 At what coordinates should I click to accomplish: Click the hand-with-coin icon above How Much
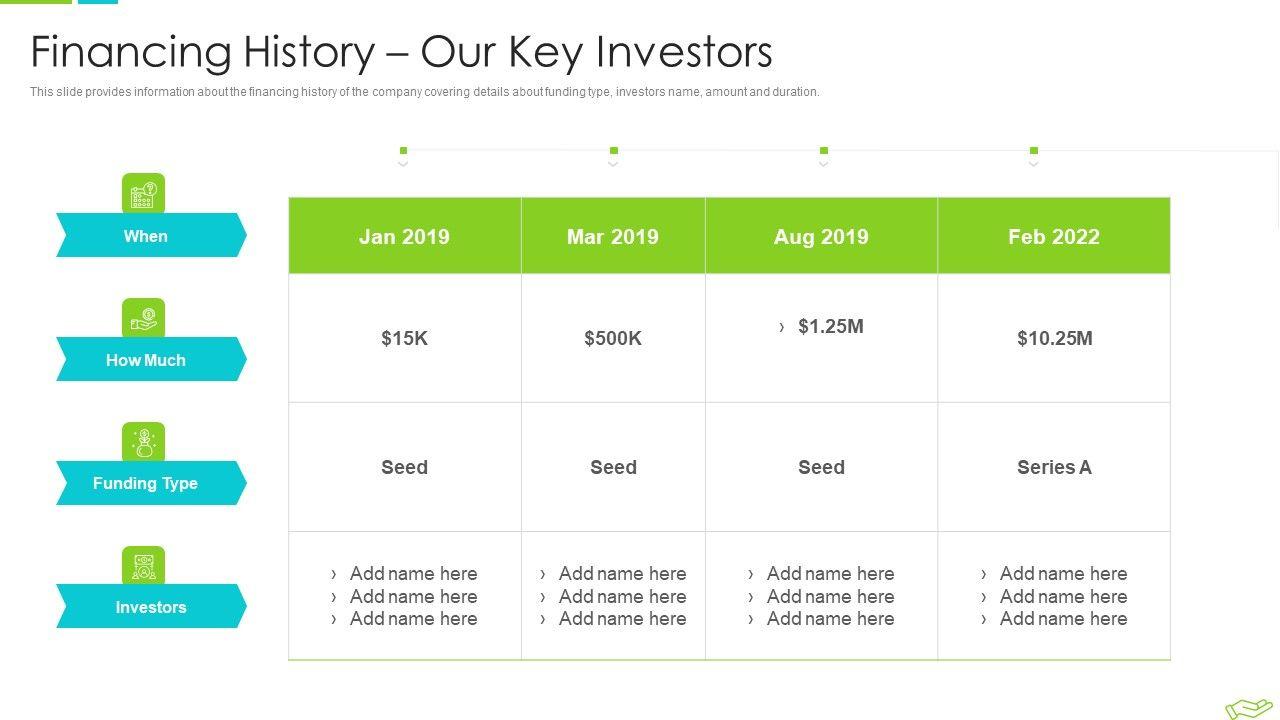point(143,317)
